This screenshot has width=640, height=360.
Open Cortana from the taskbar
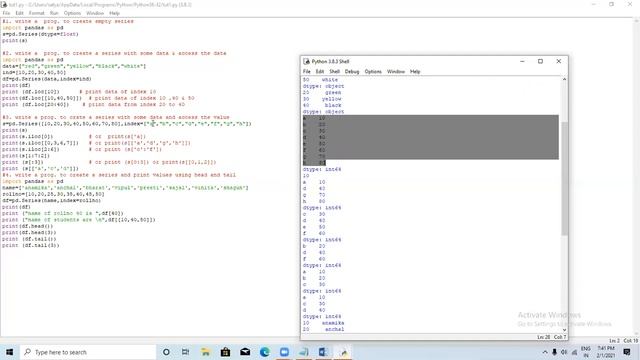point(166,352)
